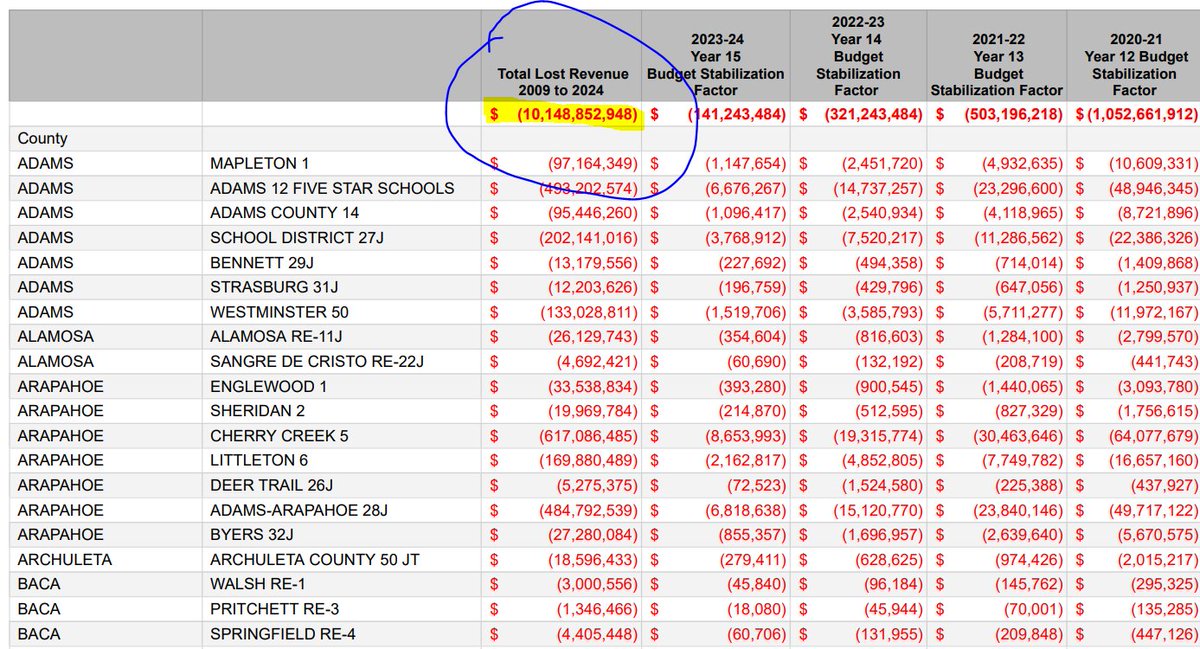This screenshot has height=649, width=1200.
Task: Select value (30,463,646) for Cherry Creek
Action: click(x=1019, y=436)
